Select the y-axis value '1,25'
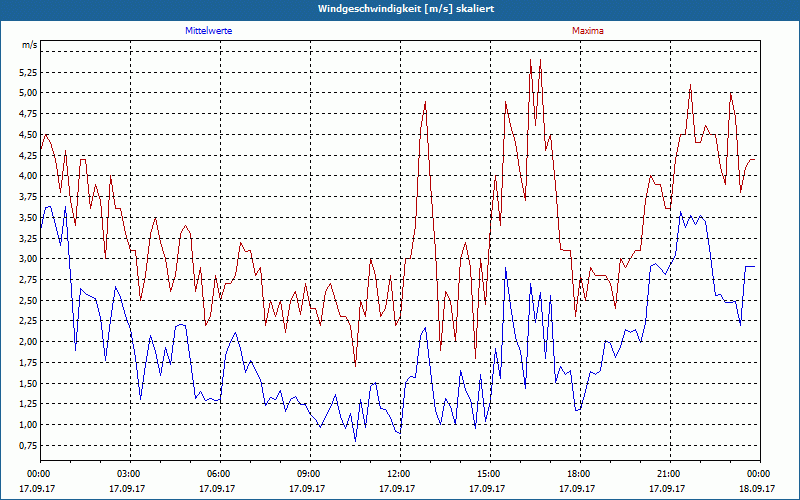800x500 pixels. (29, 404)
